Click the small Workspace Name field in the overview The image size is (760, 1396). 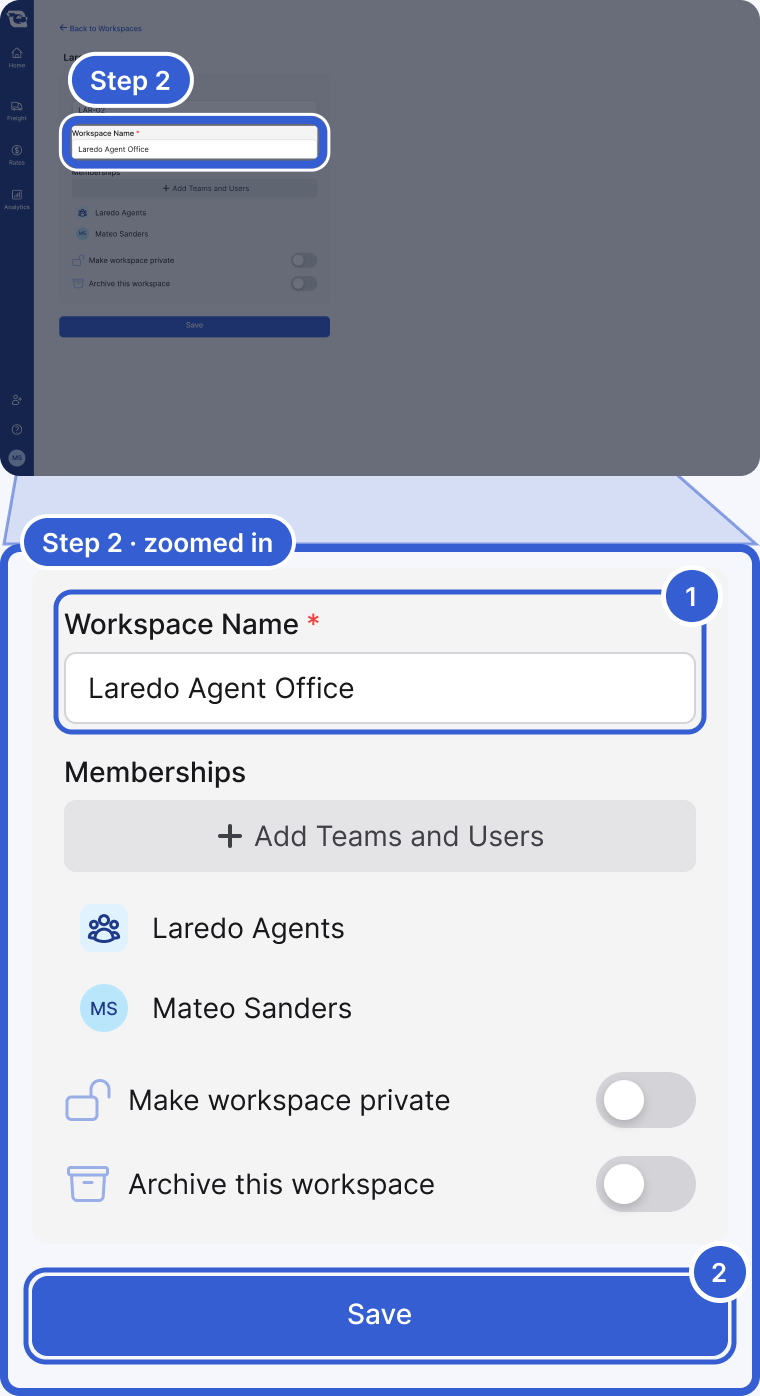194,149
